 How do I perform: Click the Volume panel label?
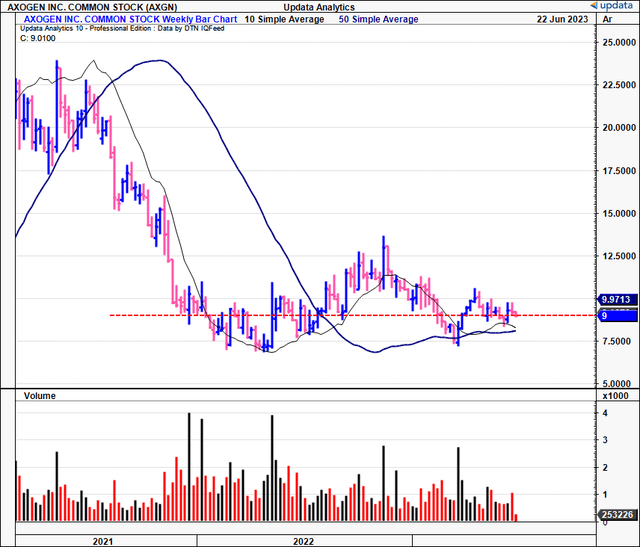(40, 396)
